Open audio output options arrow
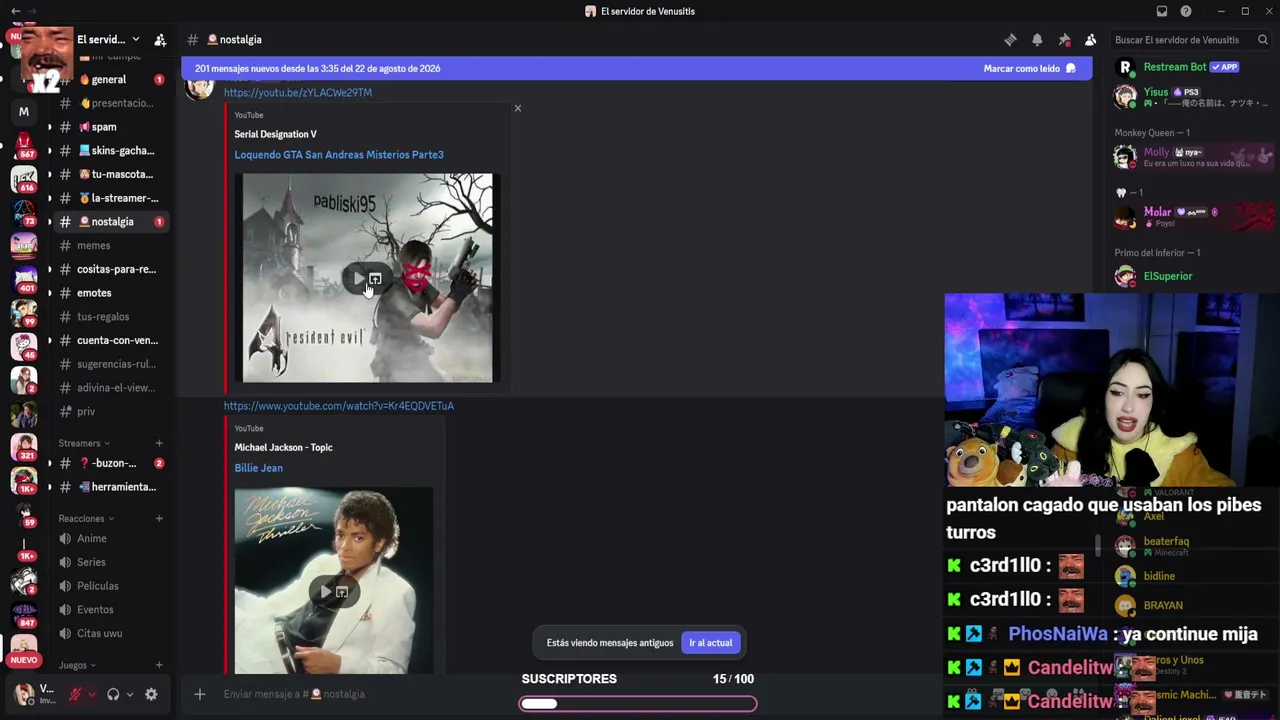Image resolution: width=1280 pixels, height=720 pixels. (x=130, y=694)
